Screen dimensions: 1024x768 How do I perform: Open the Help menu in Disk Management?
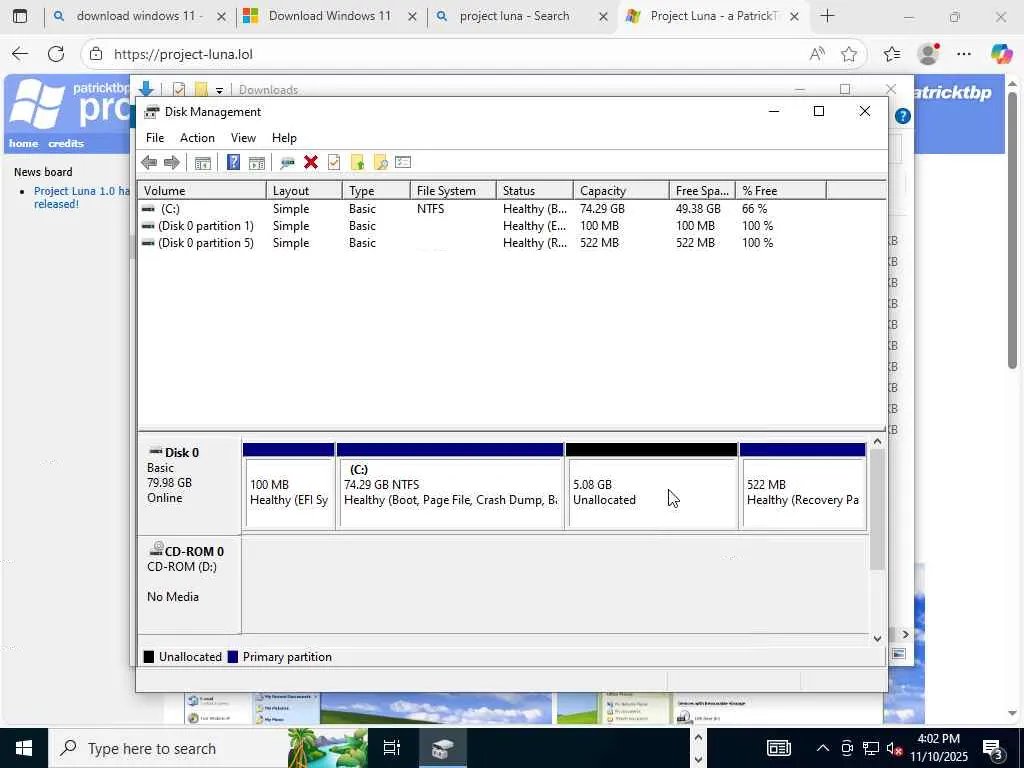point(284,138)
